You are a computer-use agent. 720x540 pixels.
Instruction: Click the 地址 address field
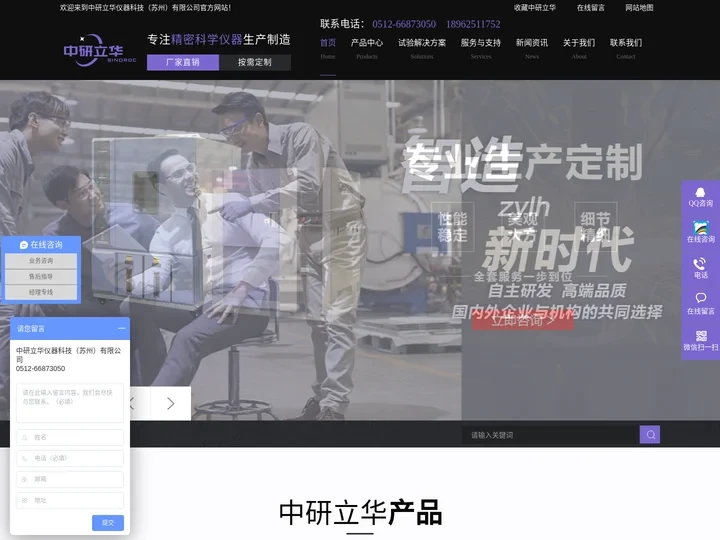(x=70, y=500)
